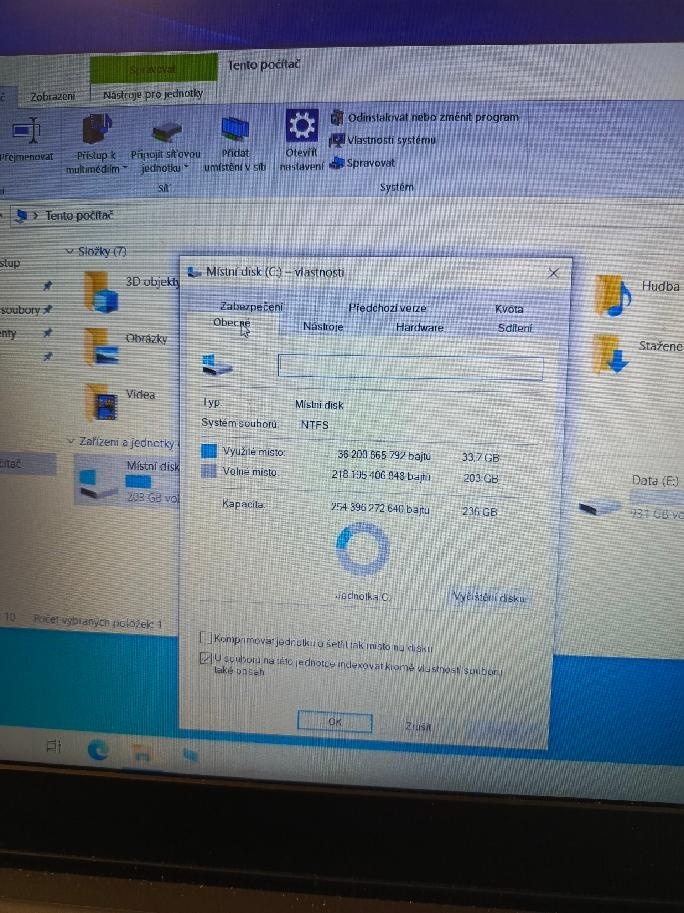Click Tento počítač in address bar
This screenshot has height=913, width=684.
point(79,215)
